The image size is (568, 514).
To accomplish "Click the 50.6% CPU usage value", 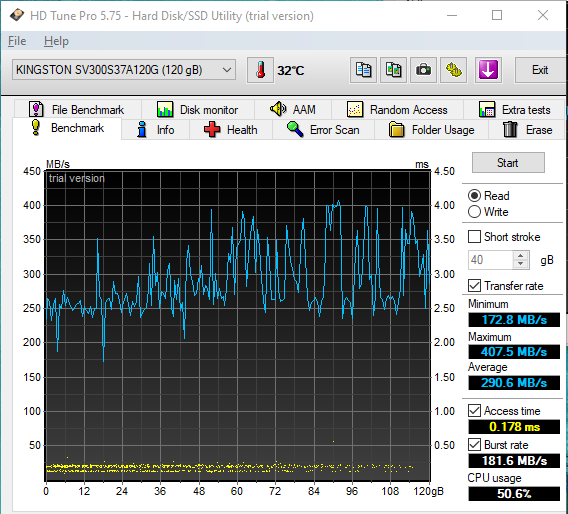I will click(514, 494).
